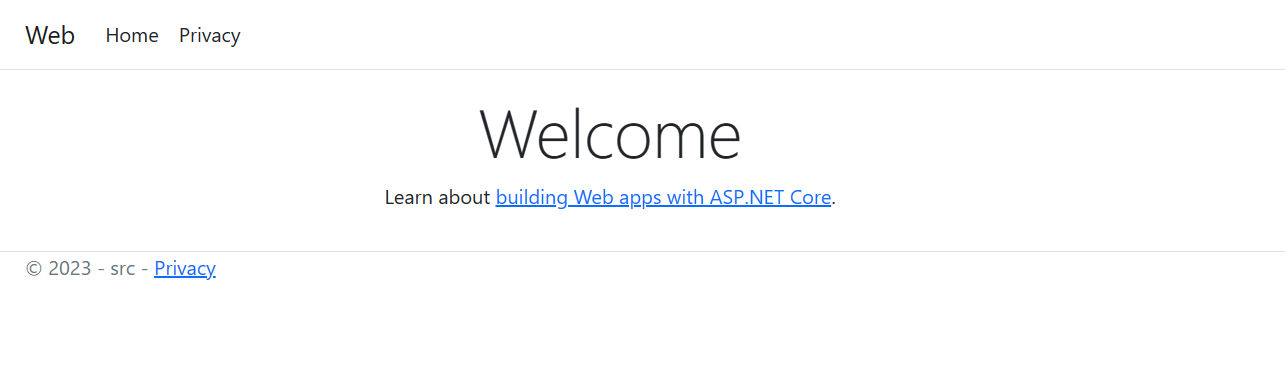The height and width of the screenshot is (381, 1285).
Task: Click the 'Learn about' text
Action: pos(437,197)
